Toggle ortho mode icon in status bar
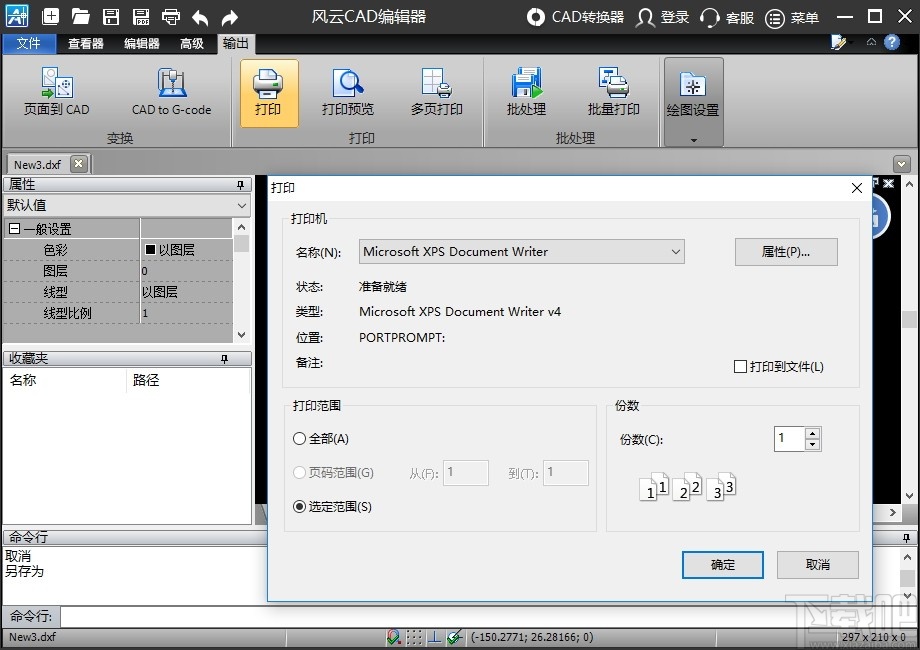This screenshot has height=650, width=920. [434, 637]
